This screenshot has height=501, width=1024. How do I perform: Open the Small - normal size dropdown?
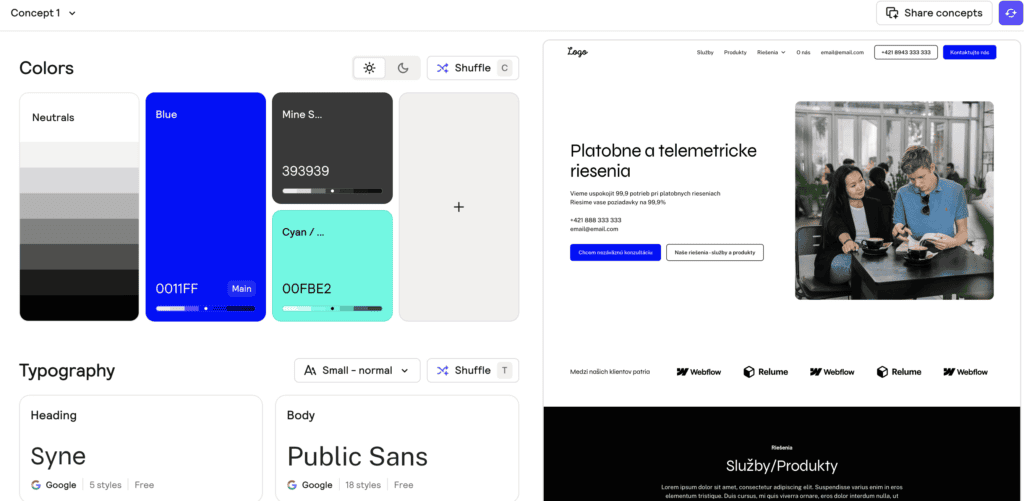pyautogui.click(x=357, y=370)
